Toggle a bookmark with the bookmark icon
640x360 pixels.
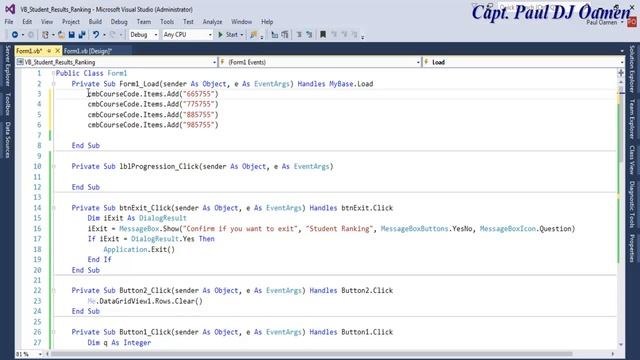[x=323, y=35]
